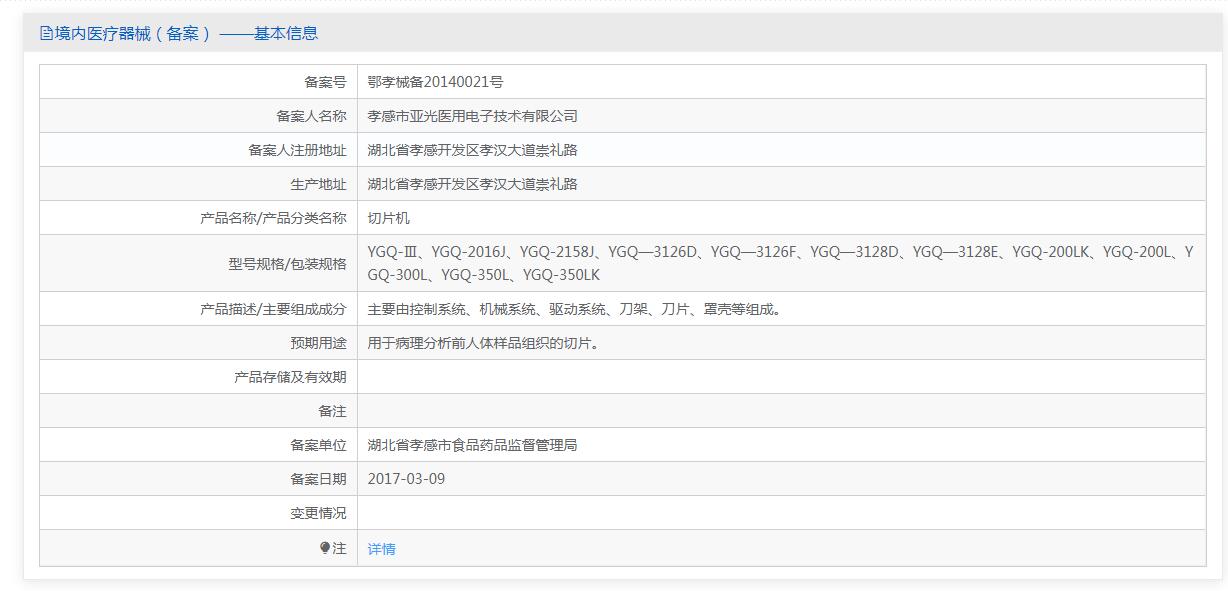Click the 备案人名称 label
Viewport: 1228px width, 591px height.
click(311, 116)
